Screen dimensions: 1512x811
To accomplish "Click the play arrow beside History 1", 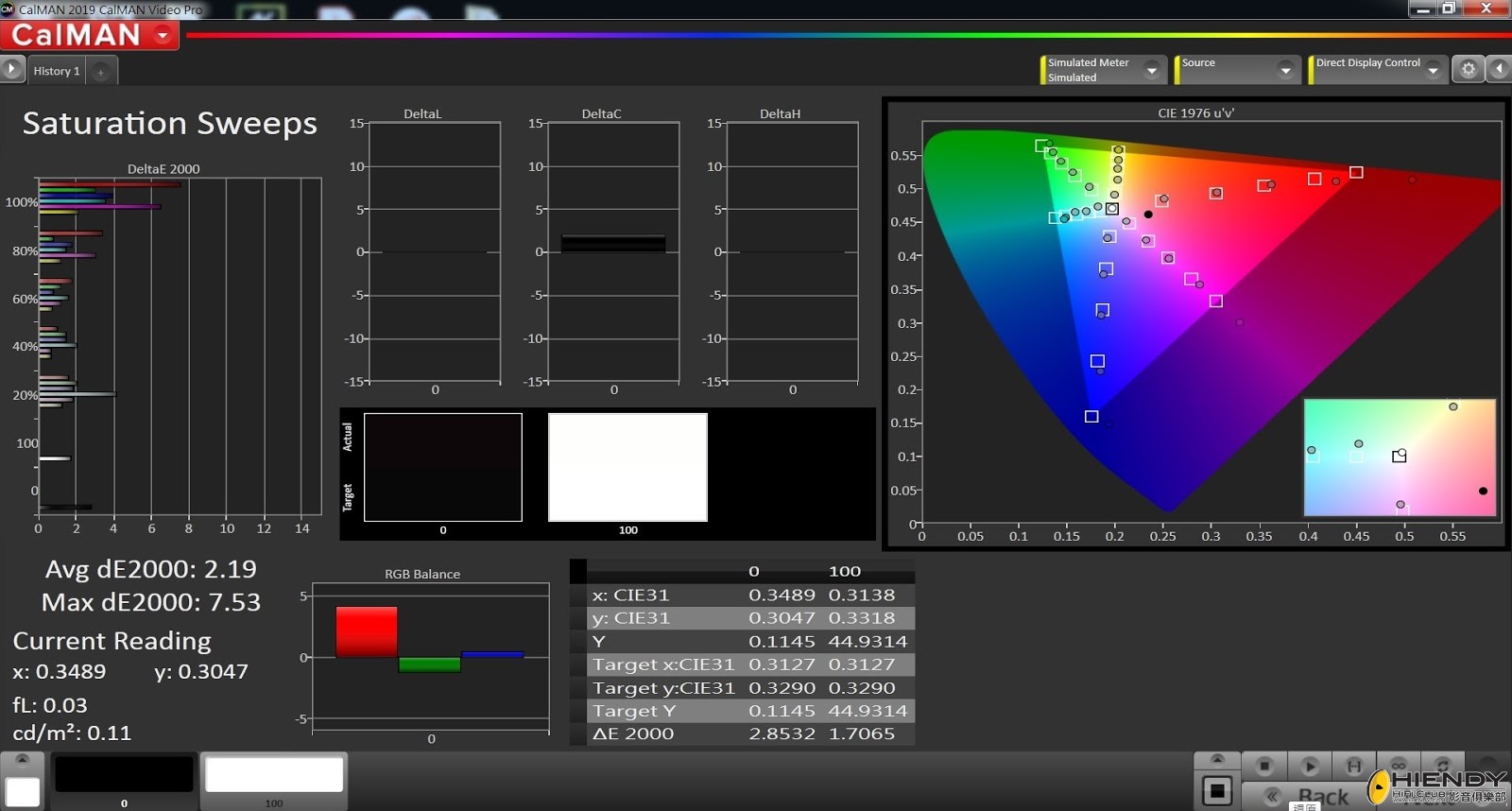I will [x=11, y=69].
